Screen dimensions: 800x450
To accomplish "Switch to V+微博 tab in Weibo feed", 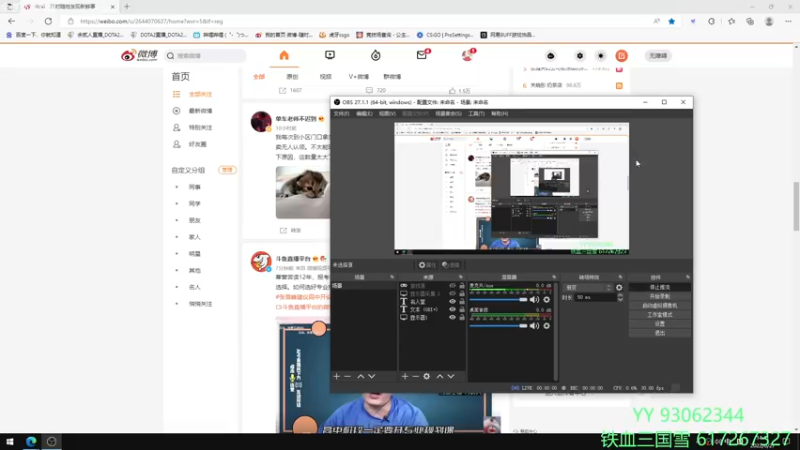I will click(359, 77).
